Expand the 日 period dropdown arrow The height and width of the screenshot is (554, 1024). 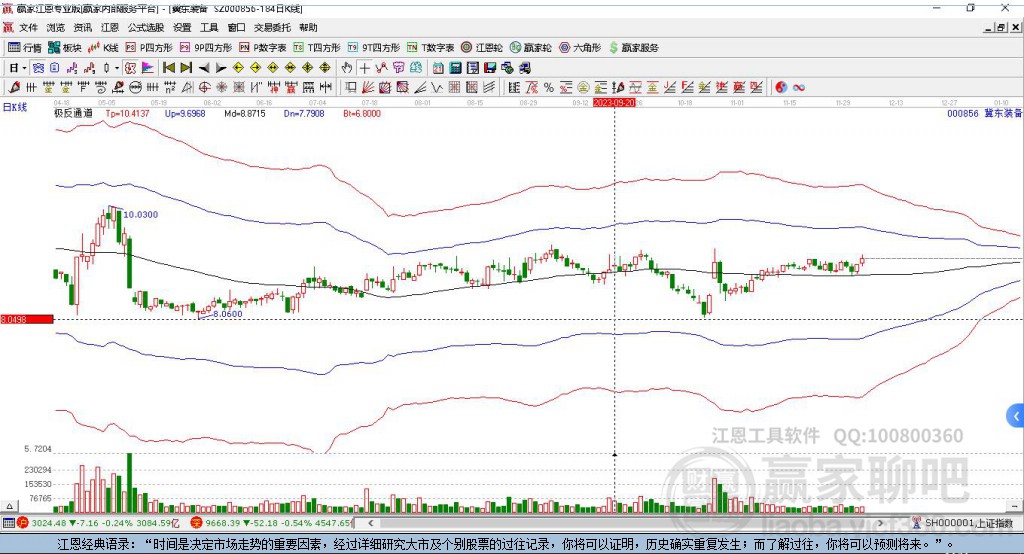24,67
